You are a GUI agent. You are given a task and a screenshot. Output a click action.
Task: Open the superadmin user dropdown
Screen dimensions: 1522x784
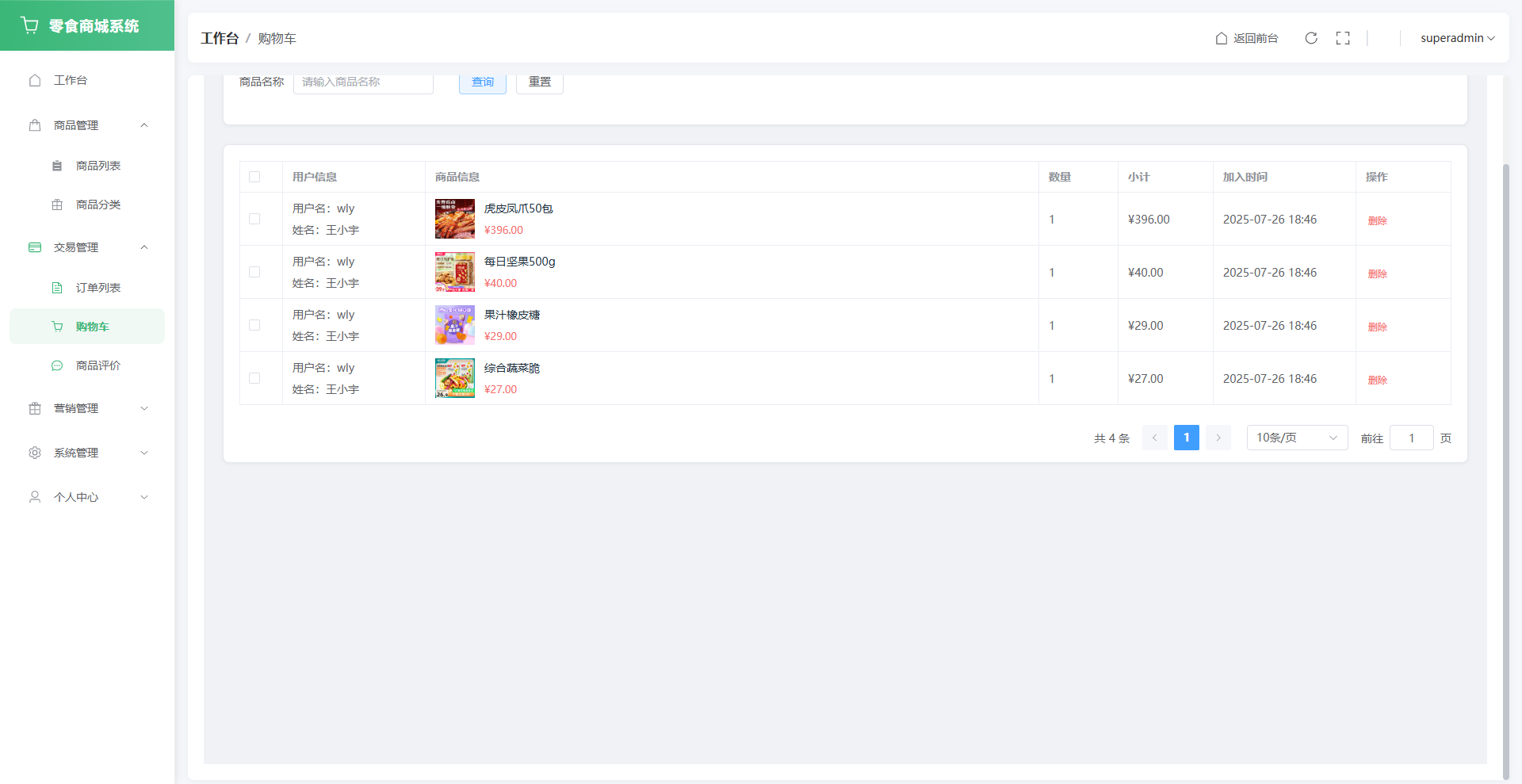click(x=1457, y=38)
